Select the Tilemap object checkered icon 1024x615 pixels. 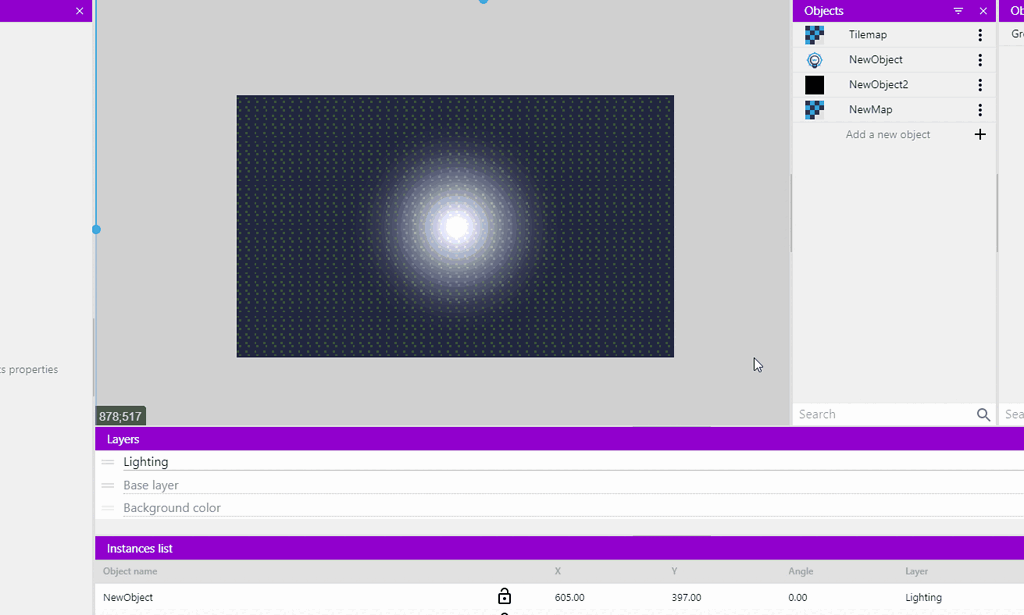pos(814,34)
